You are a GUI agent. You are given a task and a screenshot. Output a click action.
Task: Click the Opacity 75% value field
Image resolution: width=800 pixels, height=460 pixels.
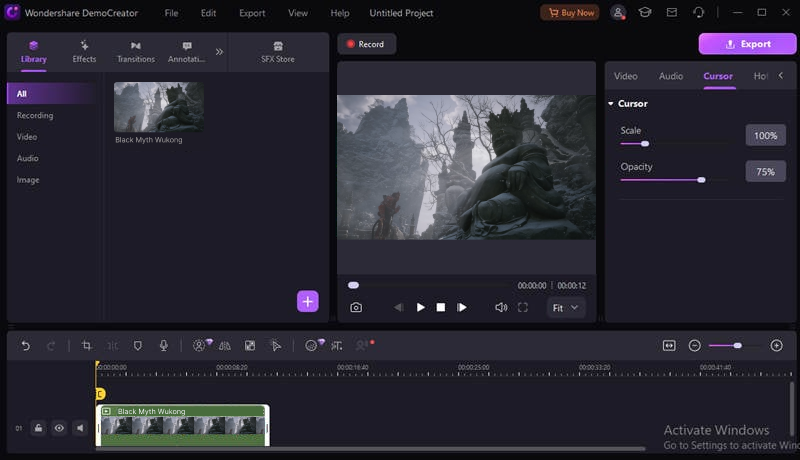766,172
